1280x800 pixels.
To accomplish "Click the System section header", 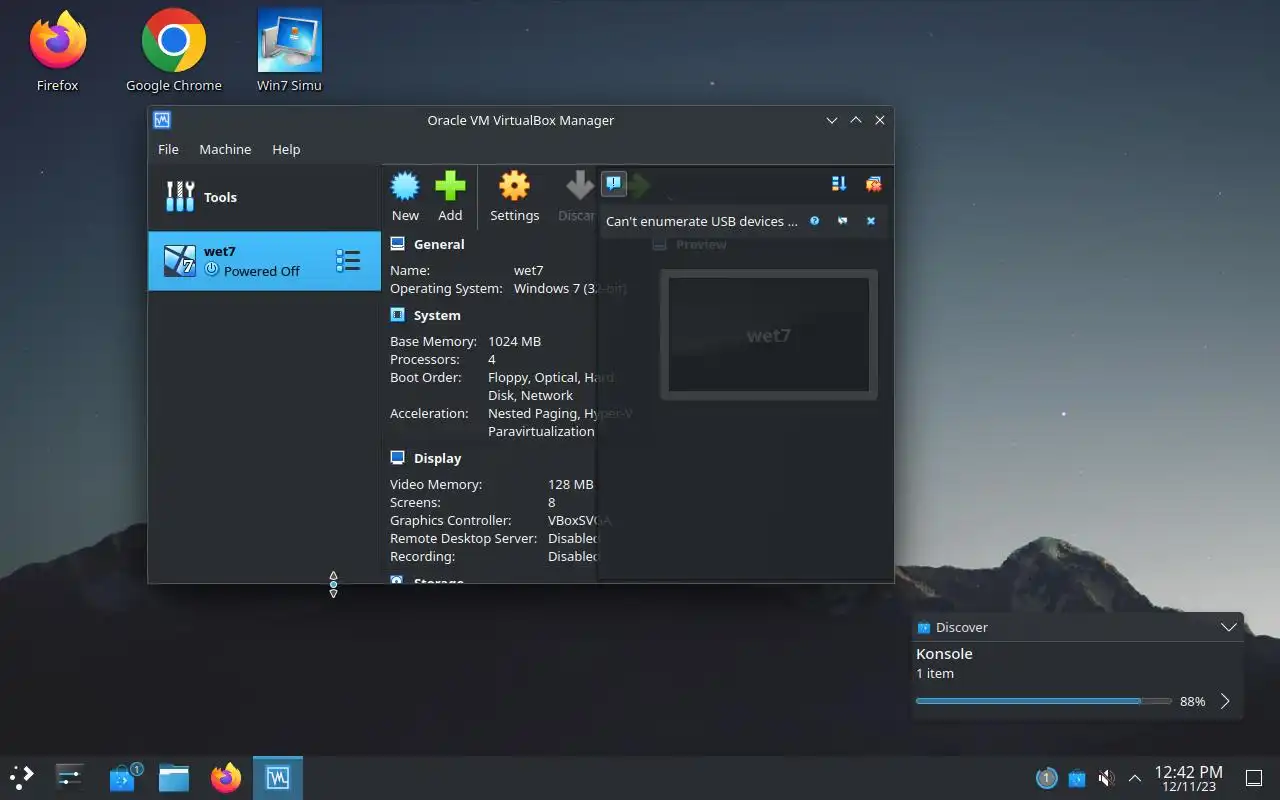I will tap(437, 315).
